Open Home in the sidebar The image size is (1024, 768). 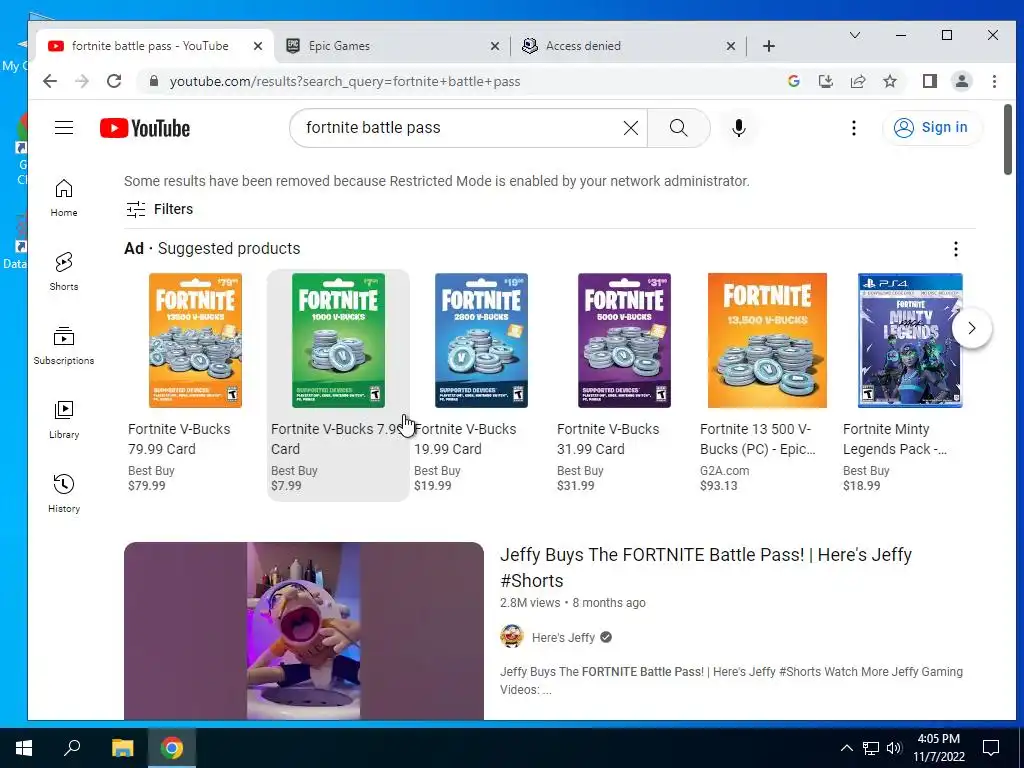pos(64,198)
